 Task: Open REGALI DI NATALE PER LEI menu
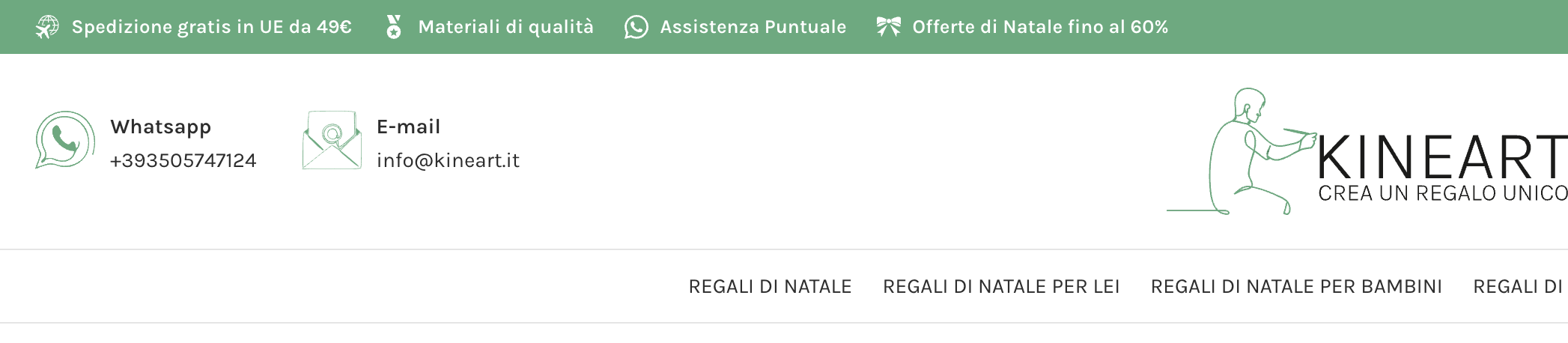pos(1001,287)
